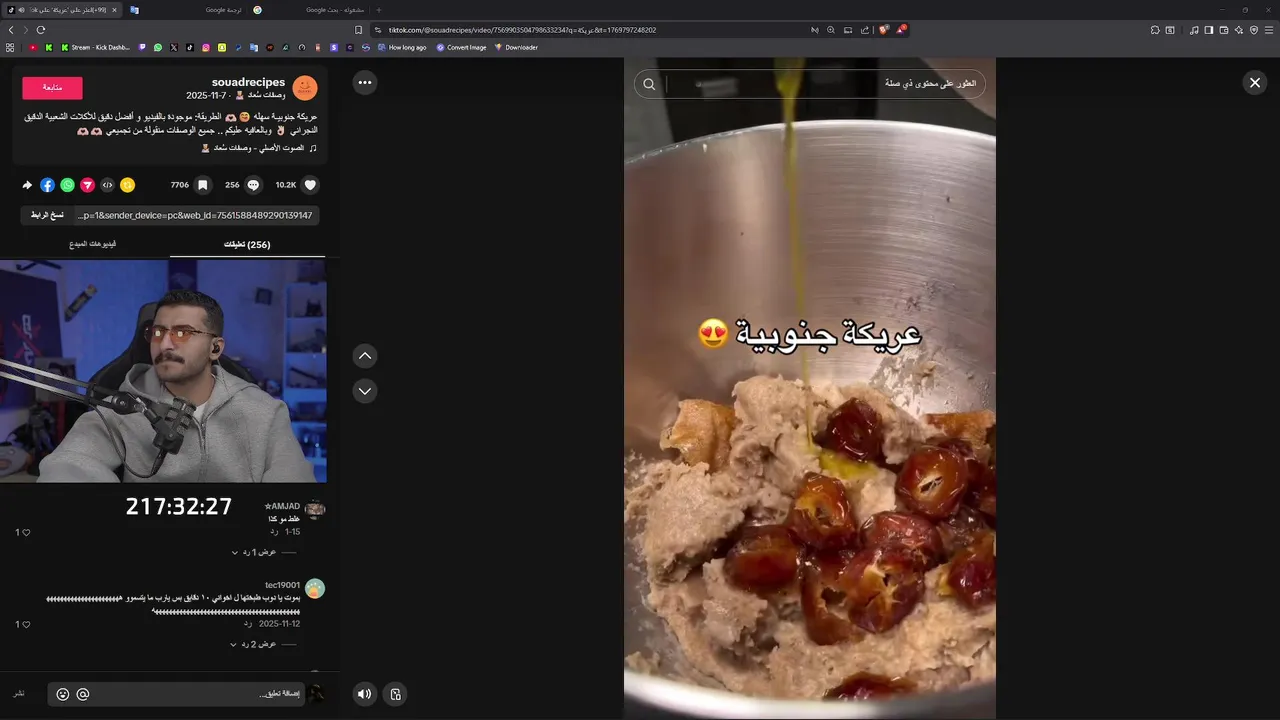Share the video to WhatsApp
Screen dimensions: 1280x720
[67, 185]
